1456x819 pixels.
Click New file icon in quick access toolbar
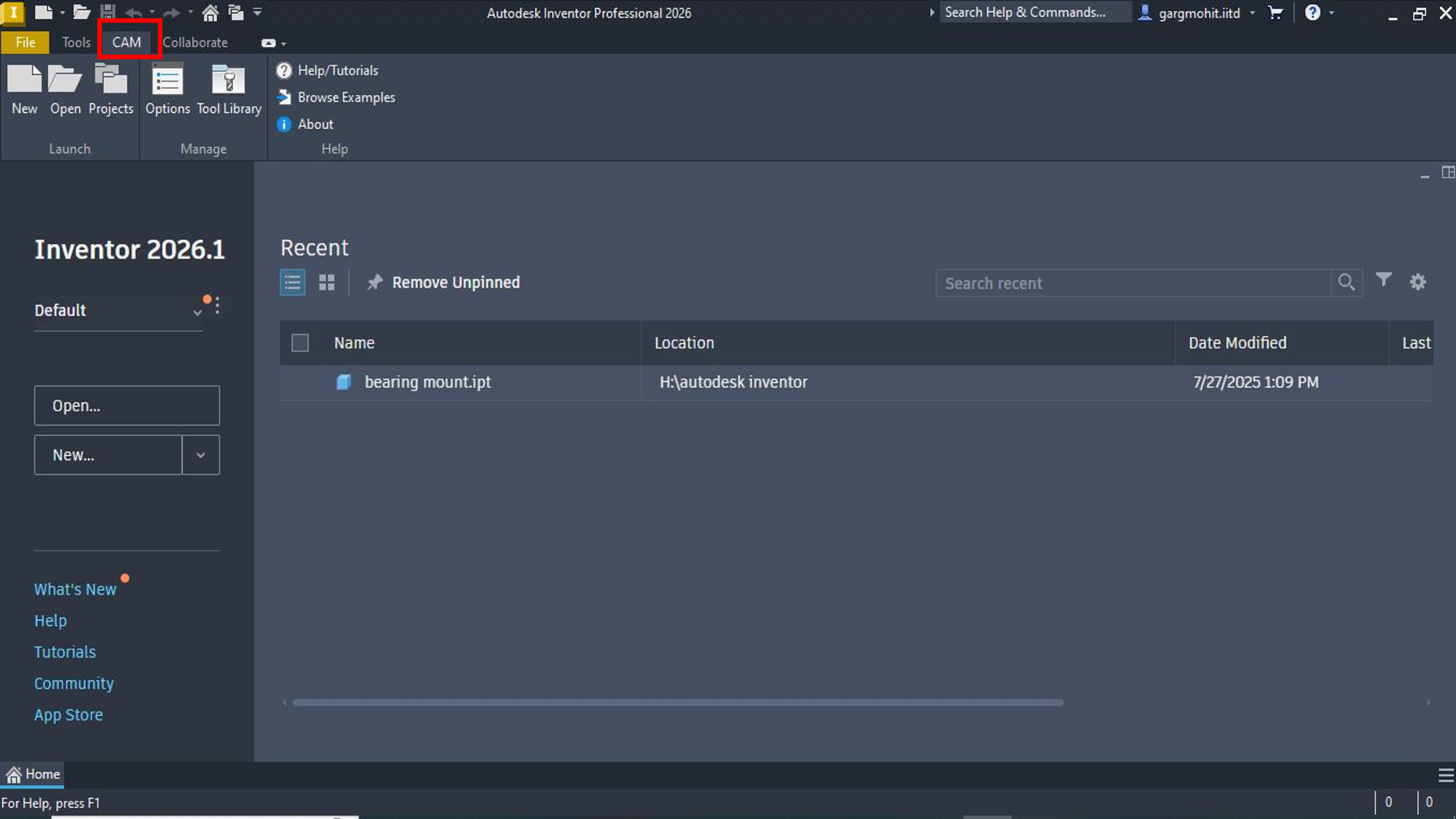click(43, 12)
